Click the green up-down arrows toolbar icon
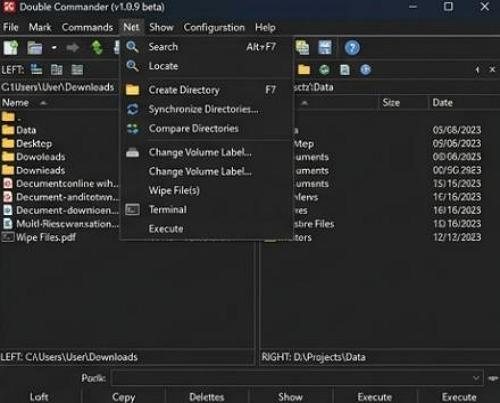Image resolution: width=500 pixels, height=403 pixels. [97, 48]
